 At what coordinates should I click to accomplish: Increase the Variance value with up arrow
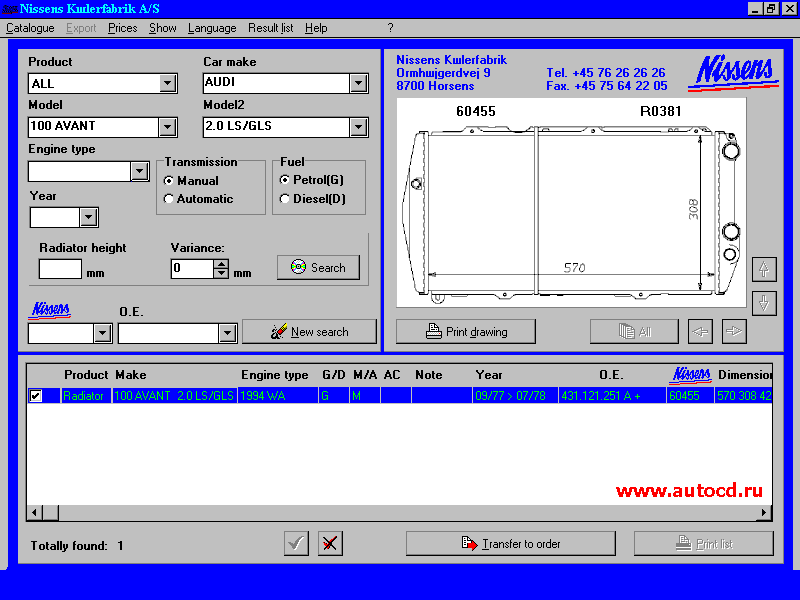coord(221,264)
